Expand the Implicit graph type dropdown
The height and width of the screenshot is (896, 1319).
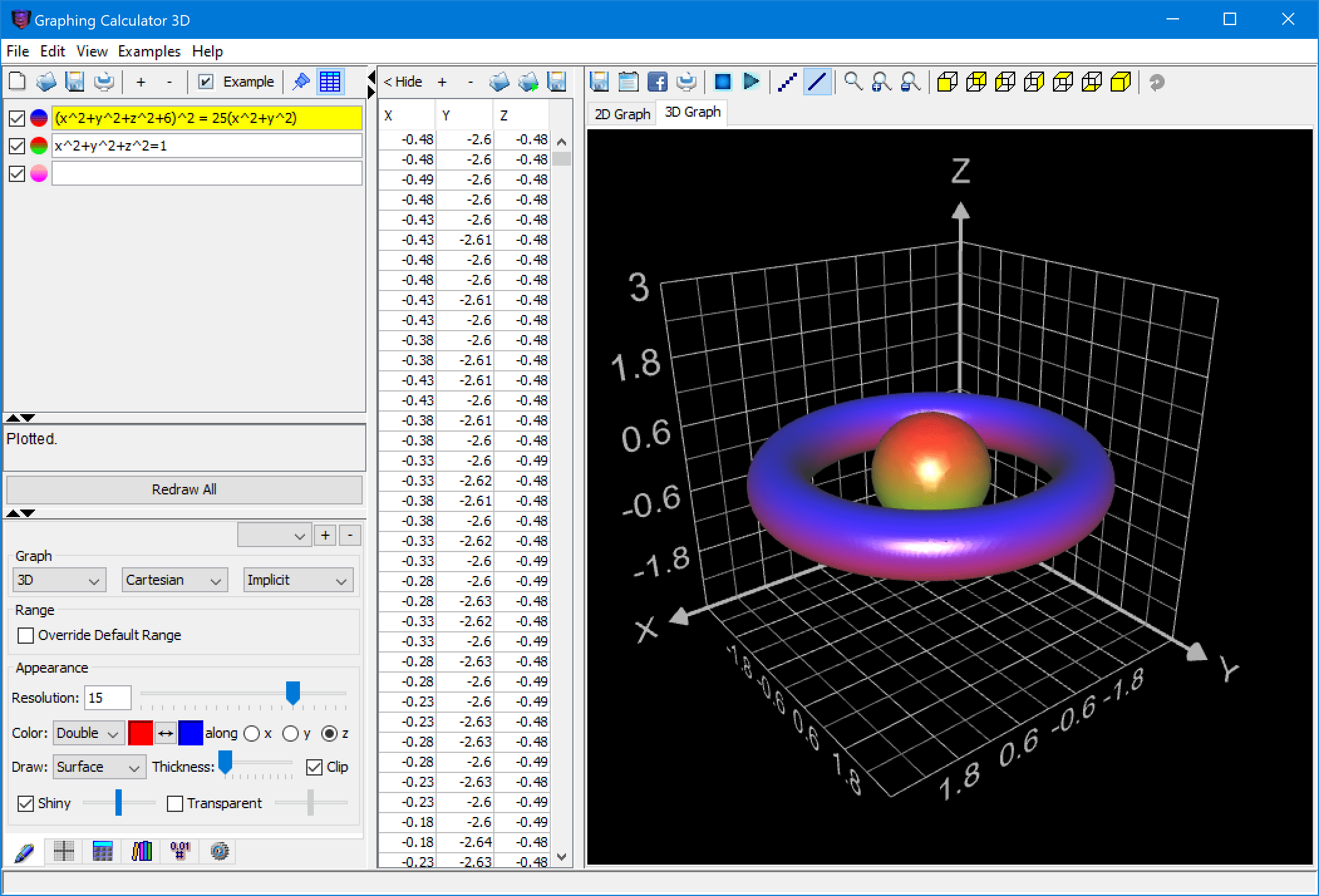(x=297, y=580)
